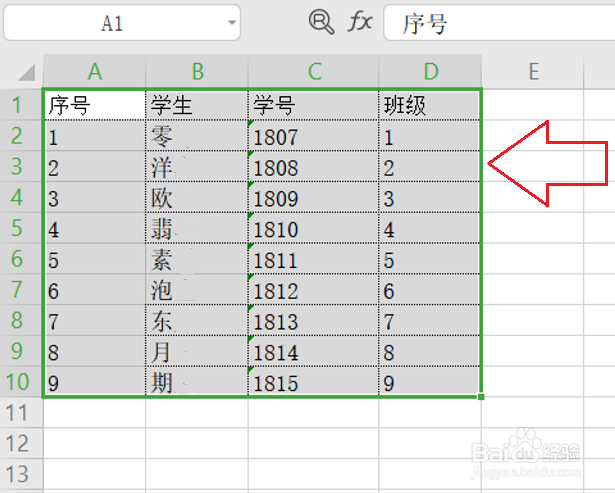Image resolution: width=615 pixels, height=493 pixels.
Task: Select column D header
Action: [x=430, y=71]
